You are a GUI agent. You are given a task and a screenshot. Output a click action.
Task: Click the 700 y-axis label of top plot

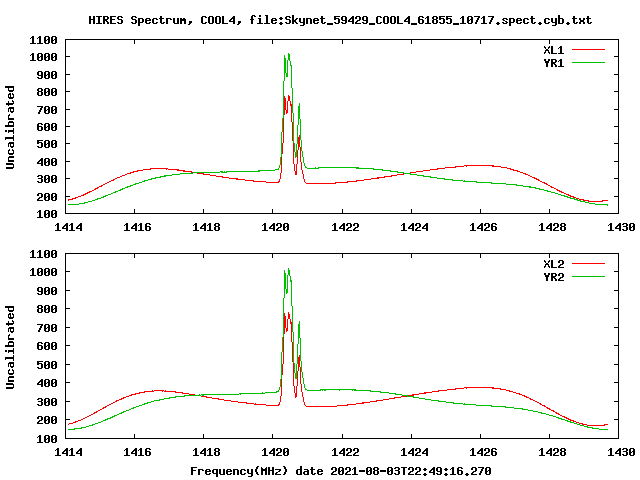tap(47, 110)
